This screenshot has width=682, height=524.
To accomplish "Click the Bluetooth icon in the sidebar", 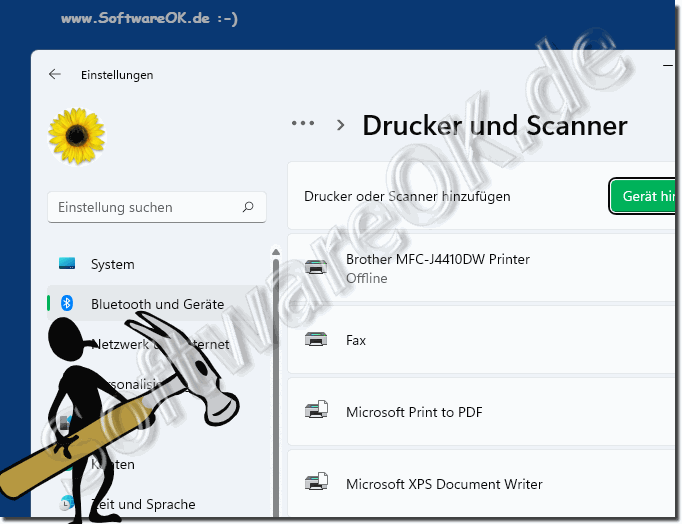I will tap(67, 303).
